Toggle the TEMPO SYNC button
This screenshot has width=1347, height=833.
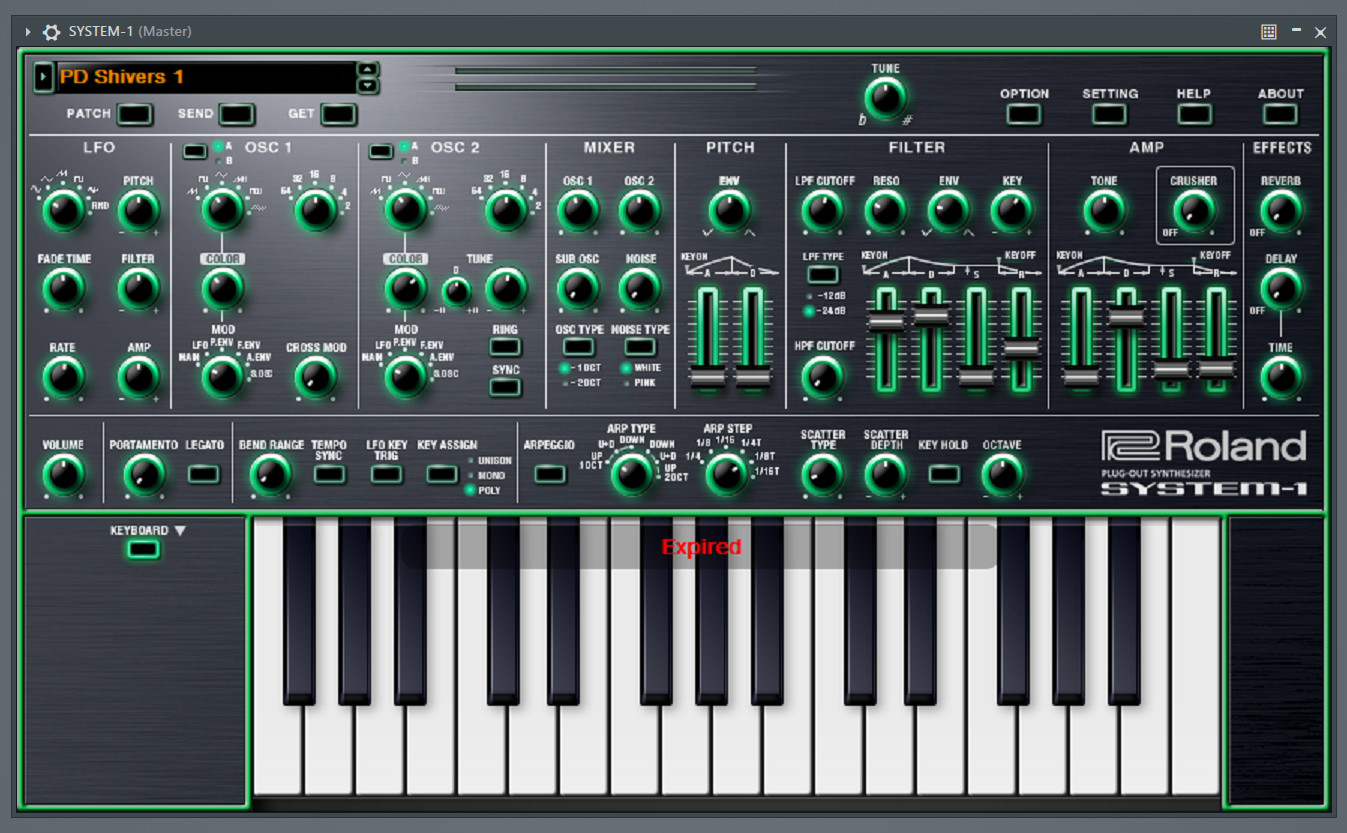click(x=329, y=474)
